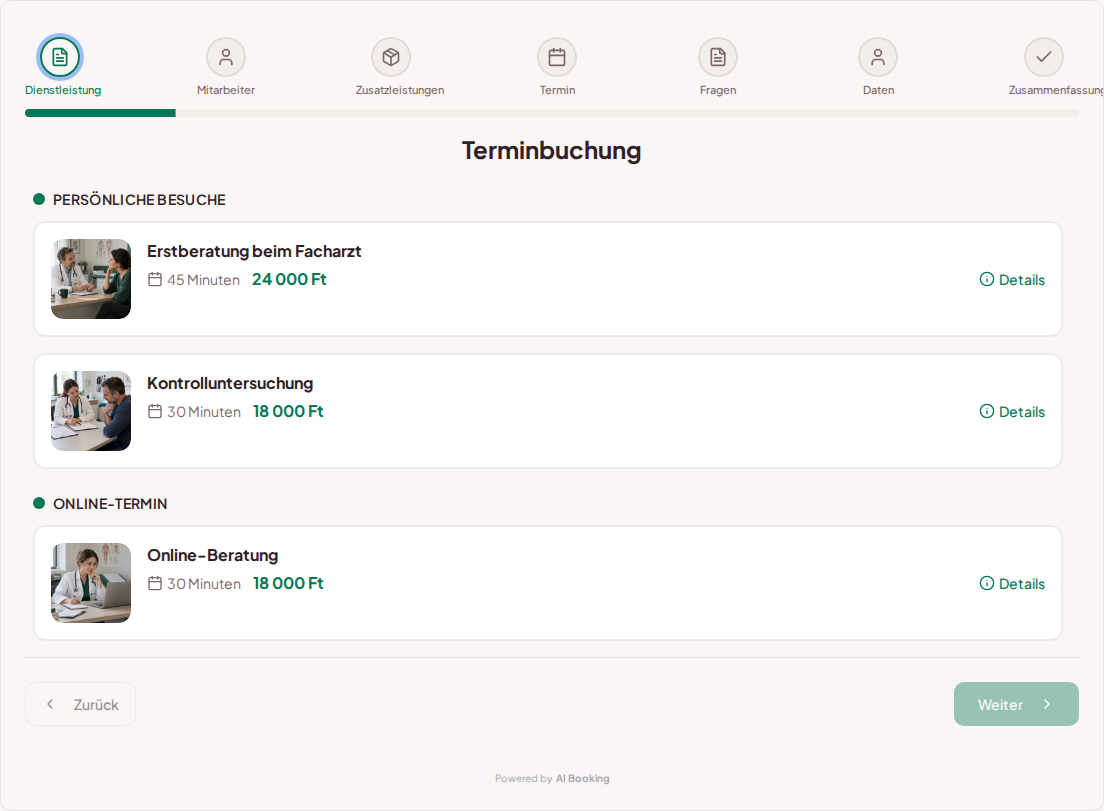Click info icon beside Erstberatung Details
This screenshot has width=1104, height=811.
click(987, 279)
